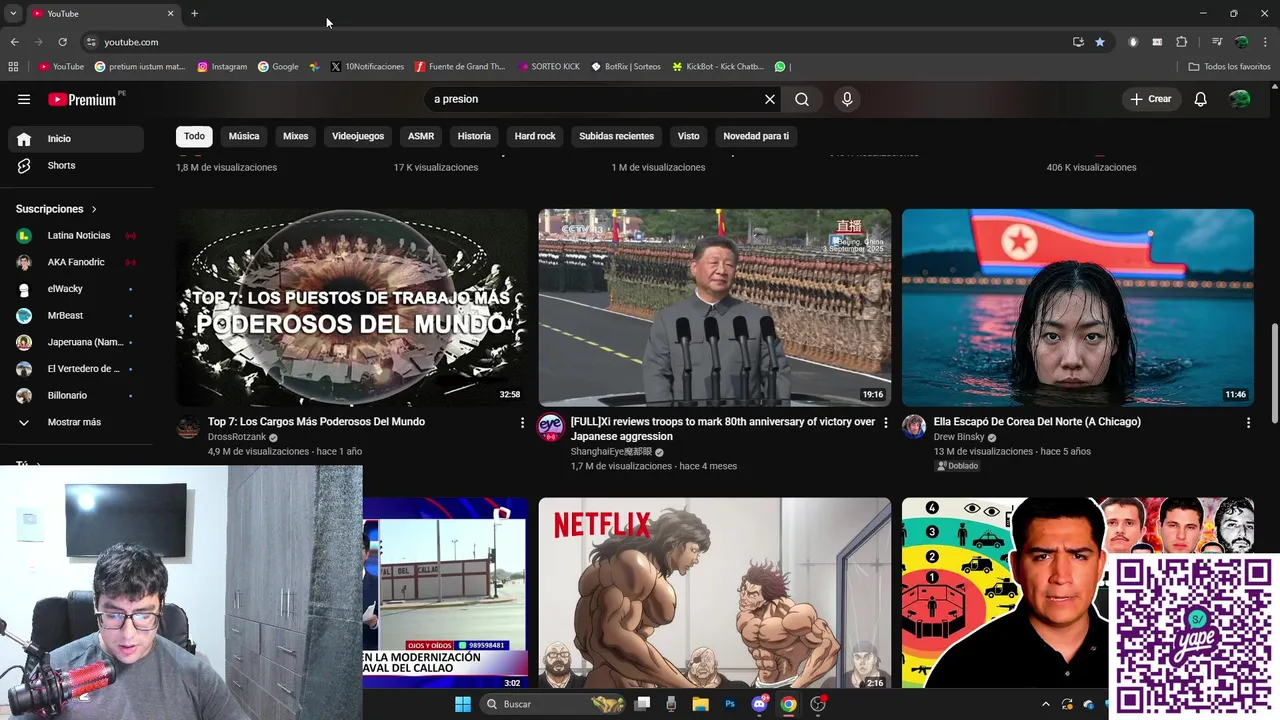Expand the Suscripciones section
The width and height of the screenshot is (1280, 720).
(x=57, y=209)
